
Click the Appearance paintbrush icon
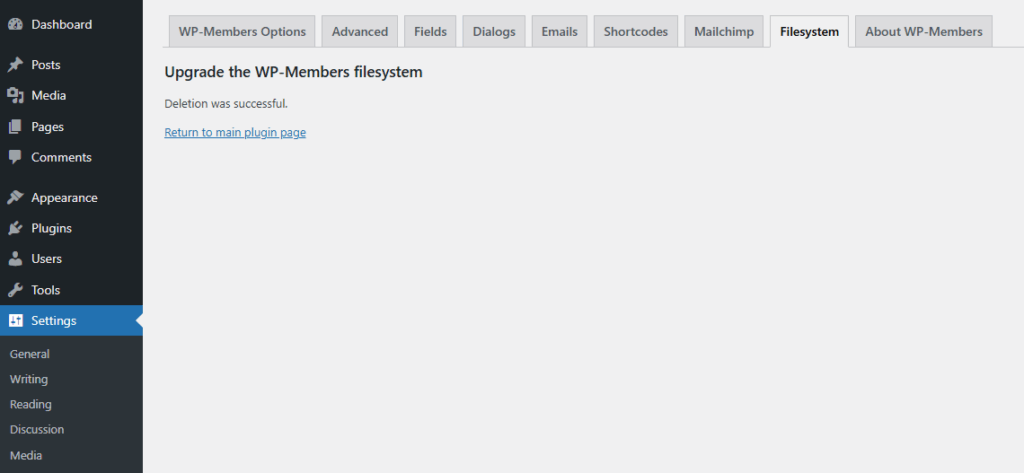15,198
